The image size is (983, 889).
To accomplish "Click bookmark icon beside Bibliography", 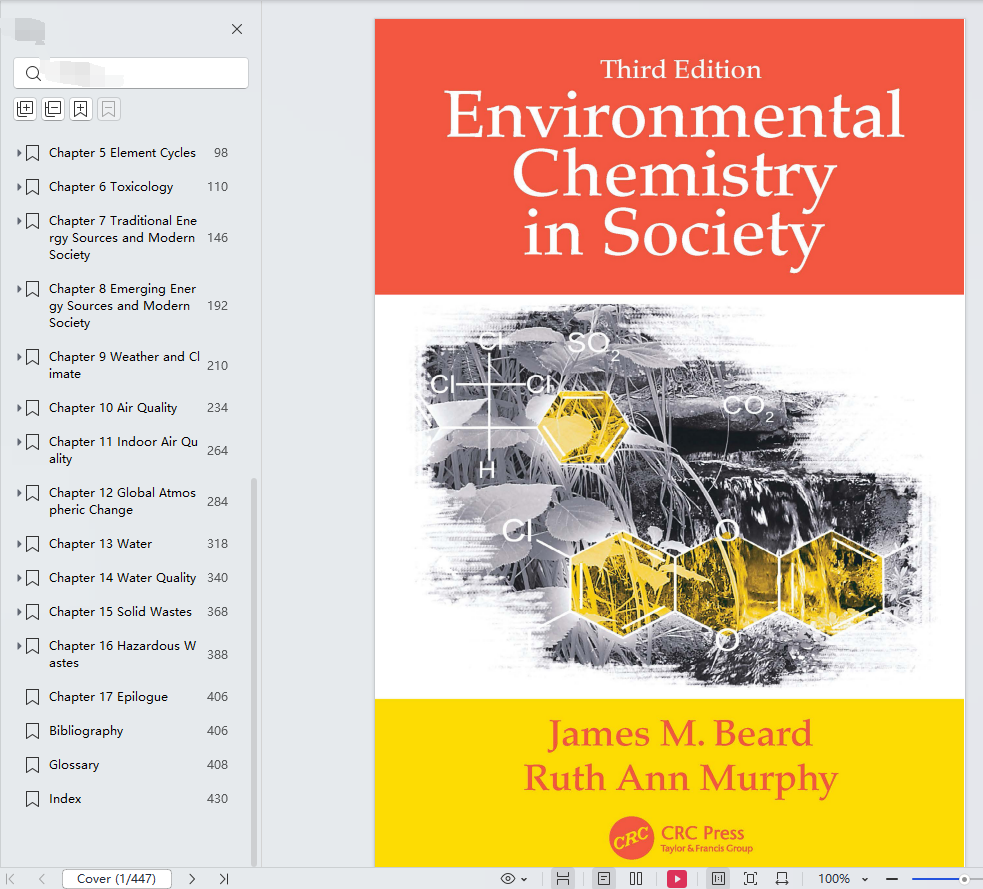I will coord(32,731).
